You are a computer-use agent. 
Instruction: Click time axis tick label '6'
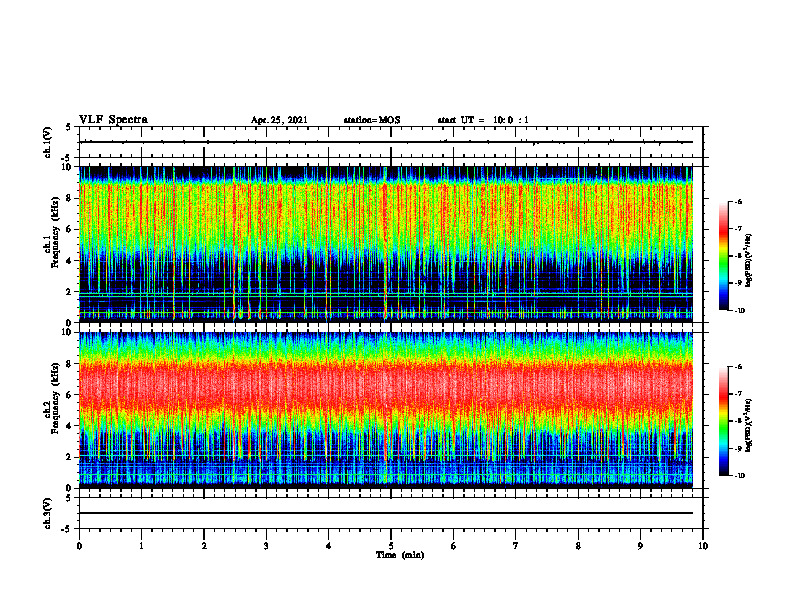(454, 546)
